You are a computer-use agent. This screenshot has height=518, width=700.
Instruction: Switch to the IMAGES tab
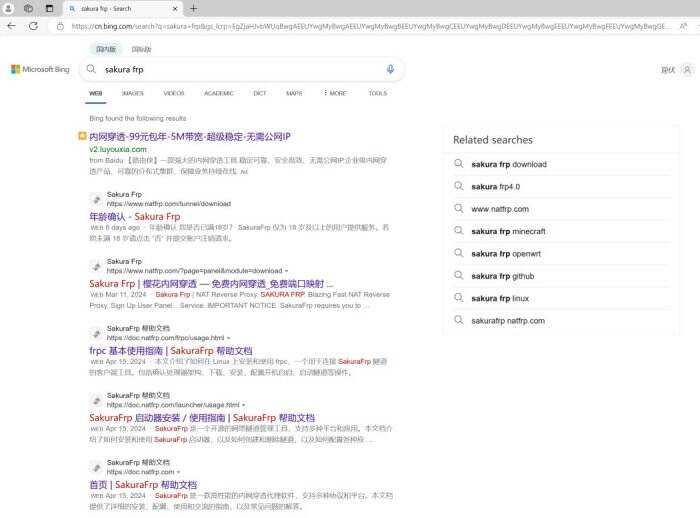pos(133,93)
